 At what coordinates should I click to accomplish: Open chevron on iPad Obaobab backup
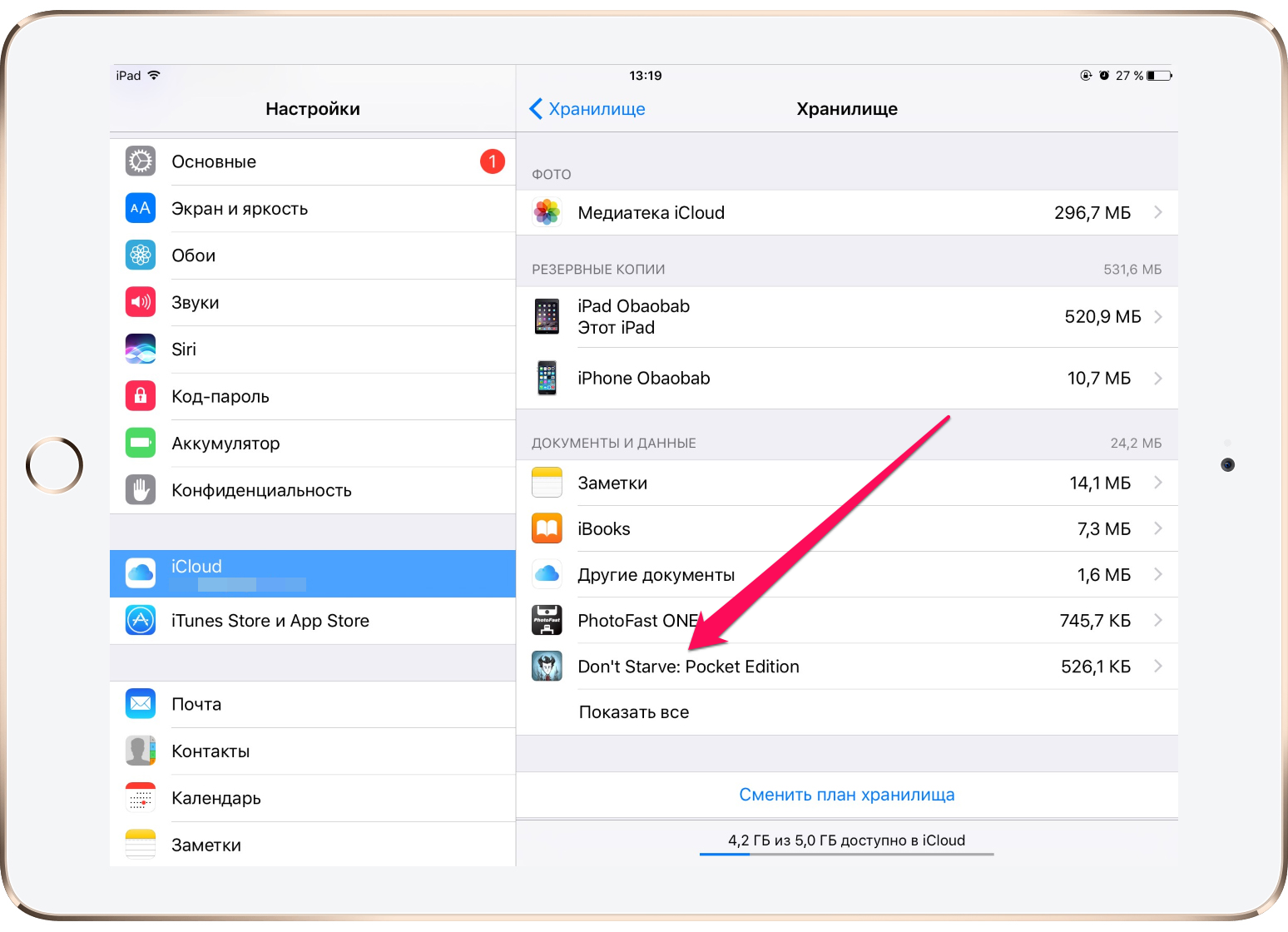point(1158,316)
